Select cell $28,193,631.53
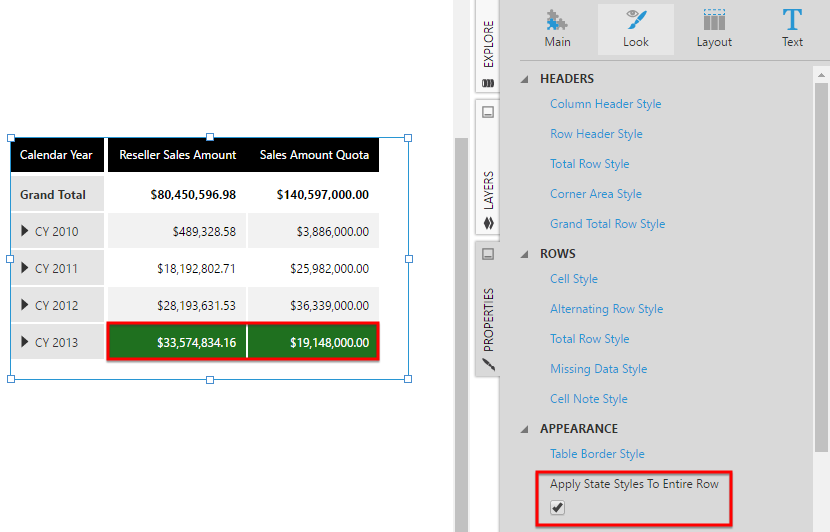The width and height of the screenshot is (830, 532). pos(177,305)
